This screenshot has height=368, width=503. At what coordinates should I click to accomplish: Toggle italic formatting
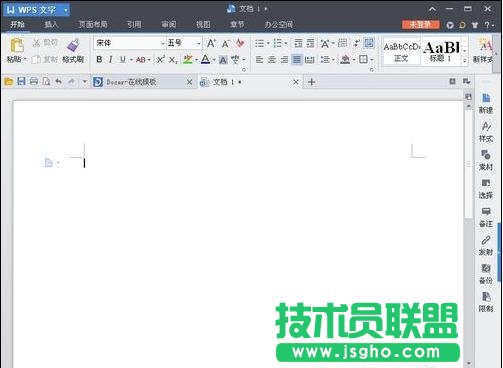110,60
